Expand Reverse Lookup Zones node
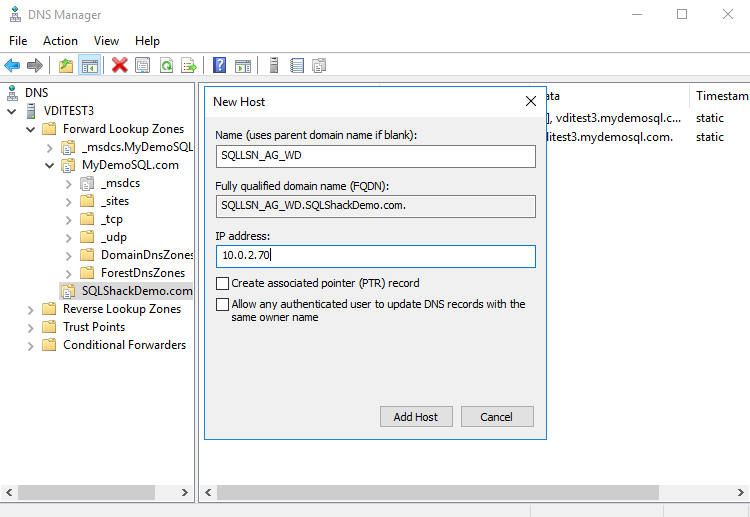750x517 pixels. click(x=31, y=310)
